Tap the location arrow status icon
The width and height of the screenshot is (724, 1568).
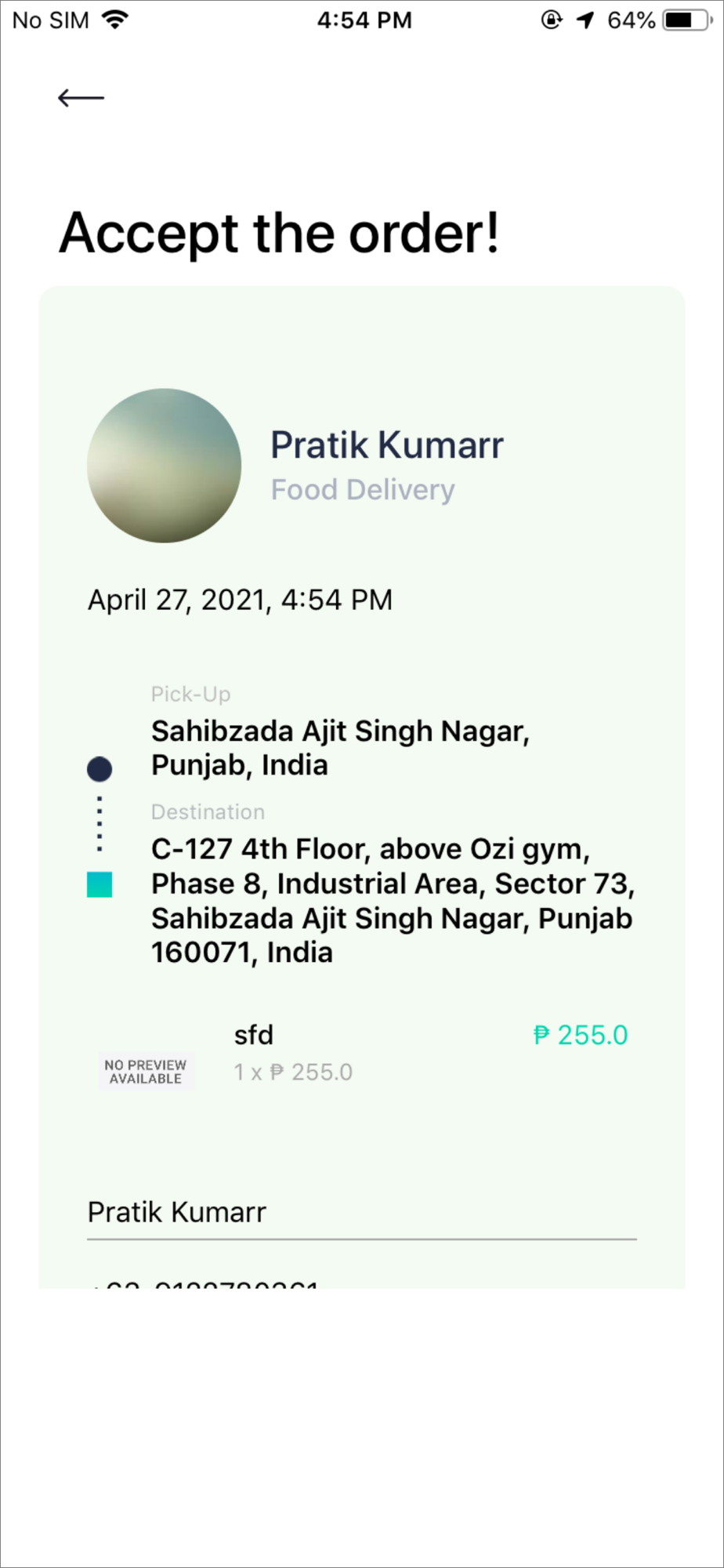(x=585, y=20)
